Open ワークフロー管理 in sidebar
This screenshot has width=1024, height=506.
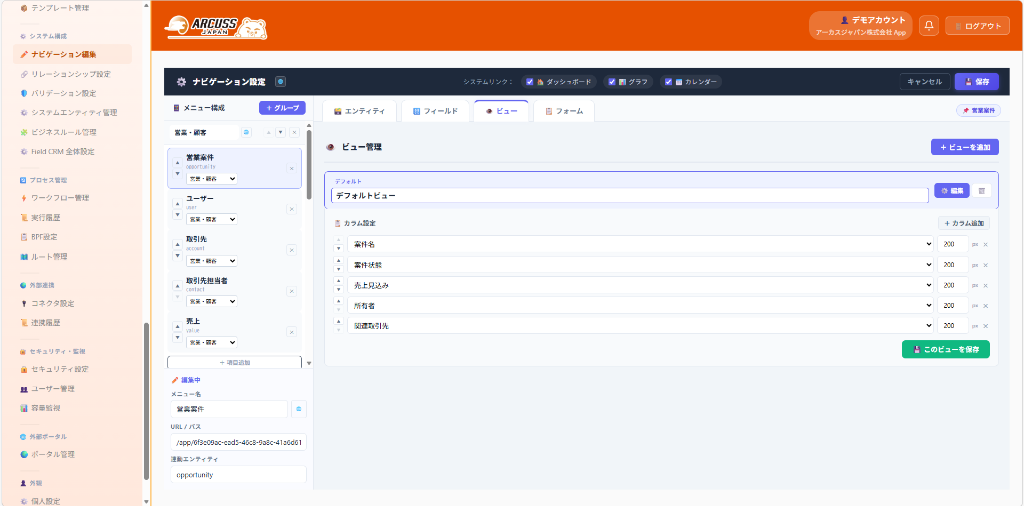click(x=60, y=197)
